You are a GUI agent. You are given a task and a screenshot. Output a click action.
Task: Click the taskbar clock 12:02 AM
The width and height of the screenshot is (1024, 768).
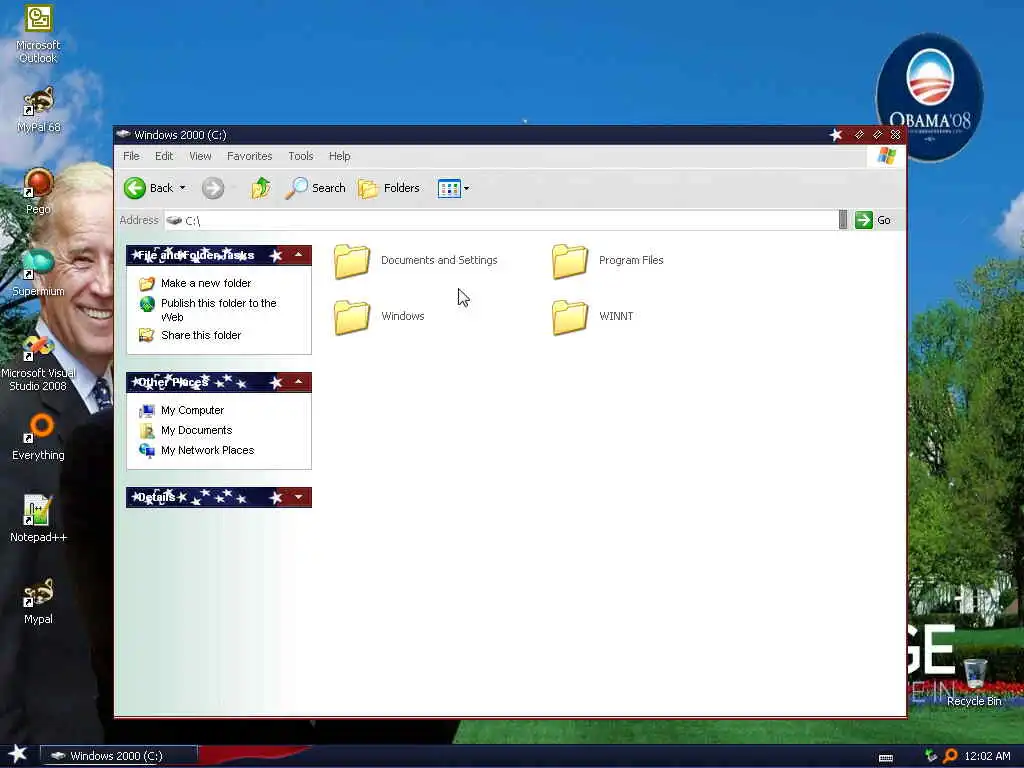pyautogui.click(x=987, y=756)
